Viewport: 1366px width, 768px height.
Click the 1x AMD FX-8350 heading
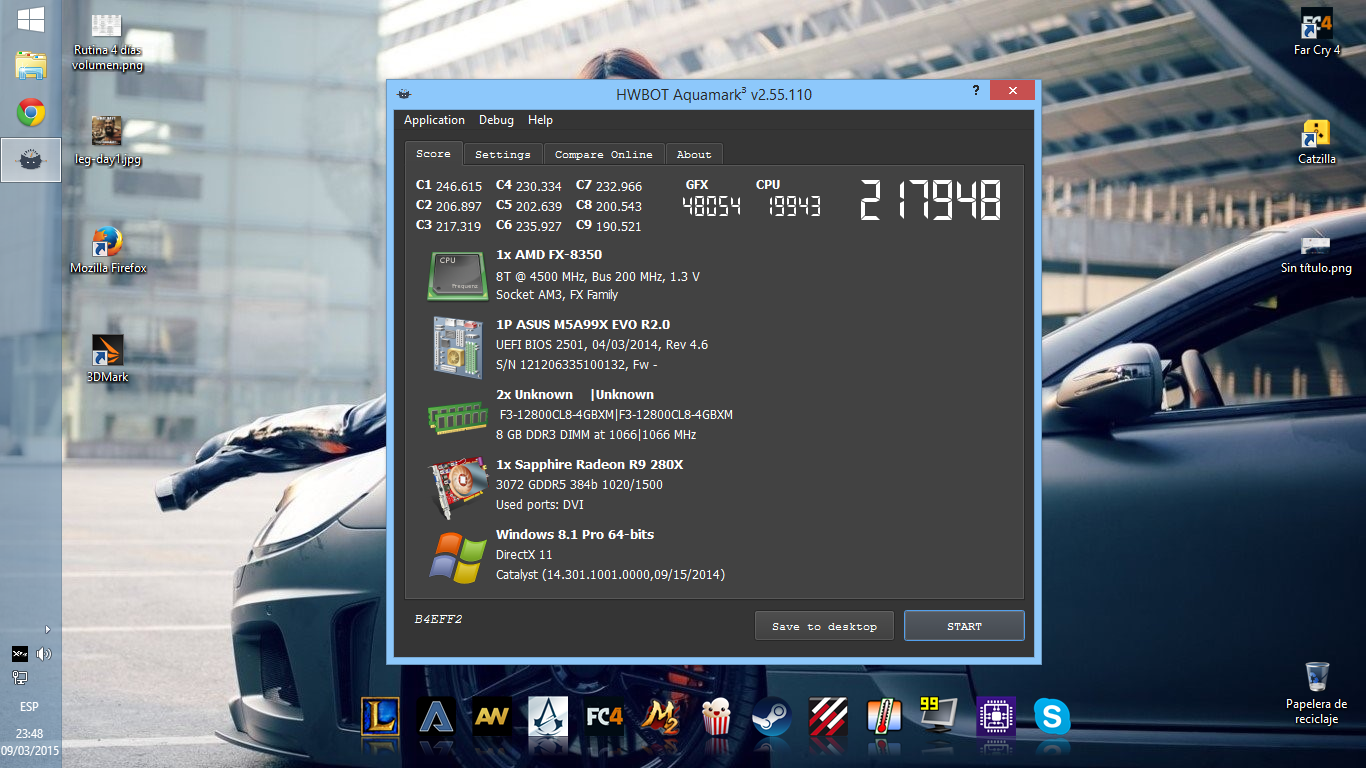[x=549, y=255]
